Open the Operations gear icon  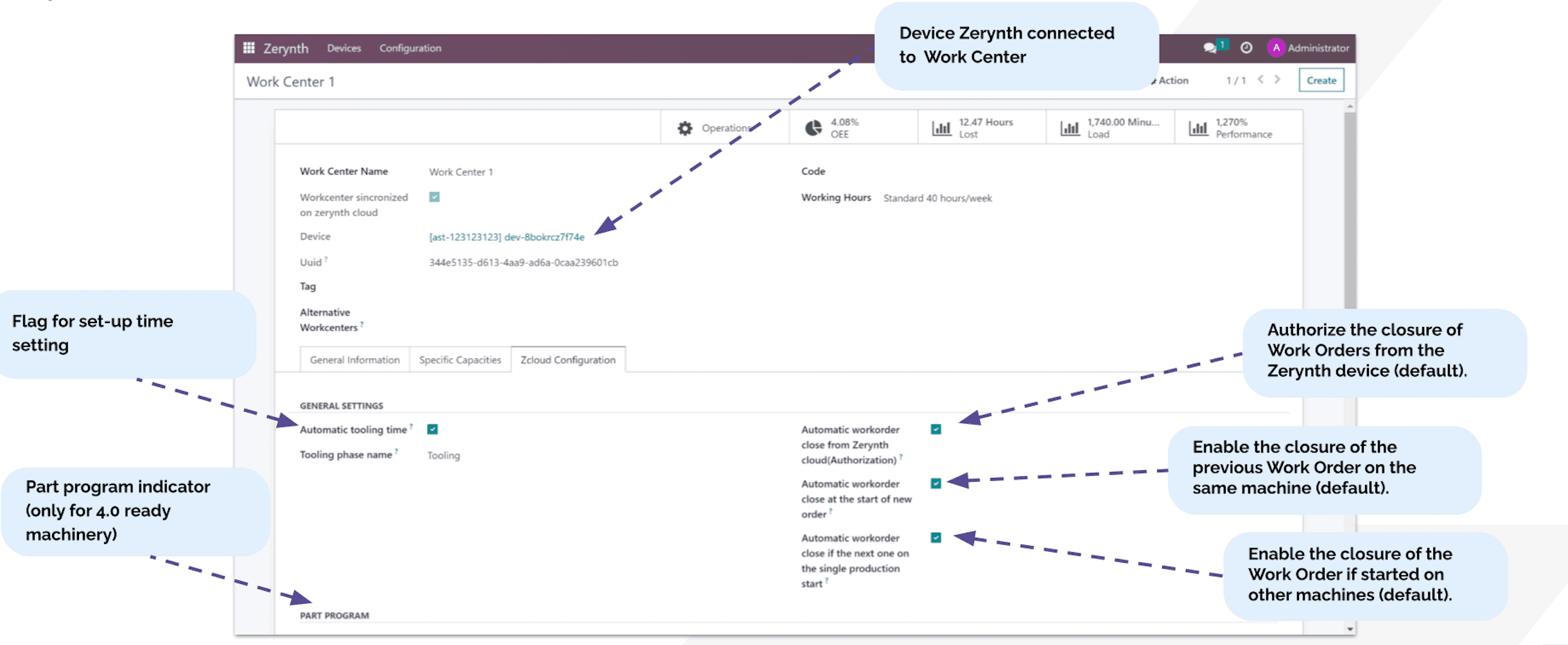[x=684, y=127]
